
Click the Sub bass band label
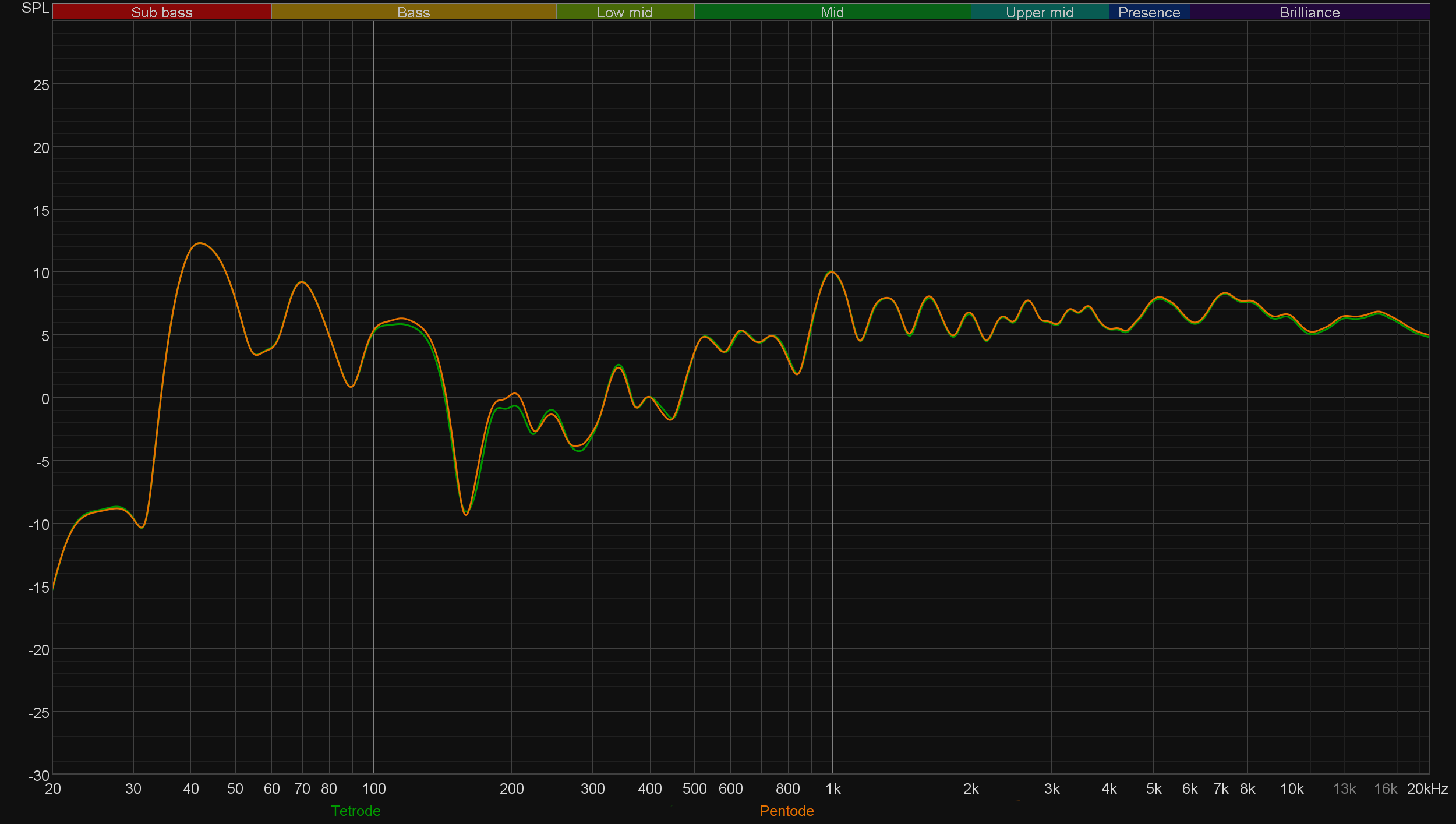(x=161, y=12)
